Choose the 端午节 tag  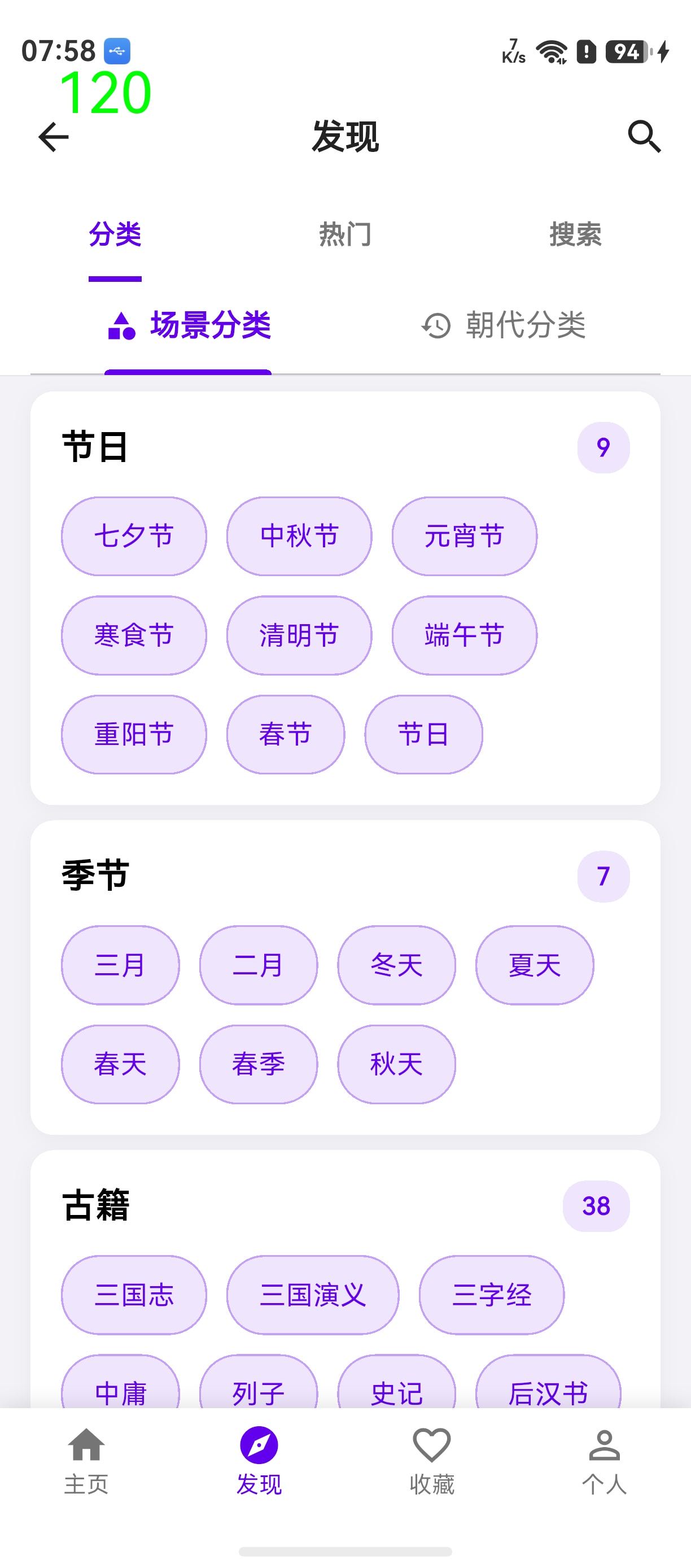(465, 635)
